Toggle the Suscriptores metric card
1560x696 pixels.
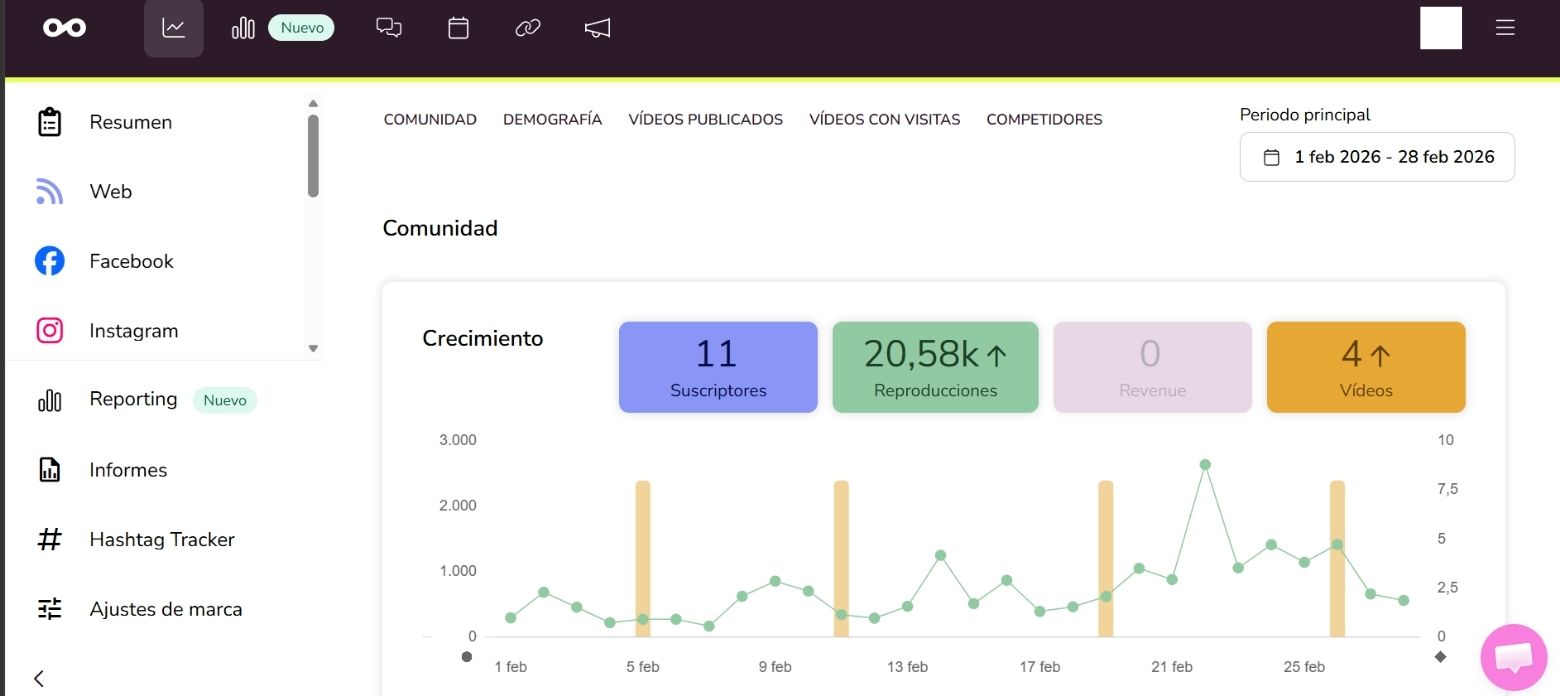[x=718, y=367]
